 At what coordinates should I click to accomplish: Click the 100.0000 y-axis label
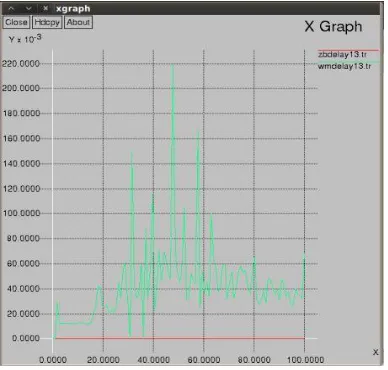pos(21,213)
